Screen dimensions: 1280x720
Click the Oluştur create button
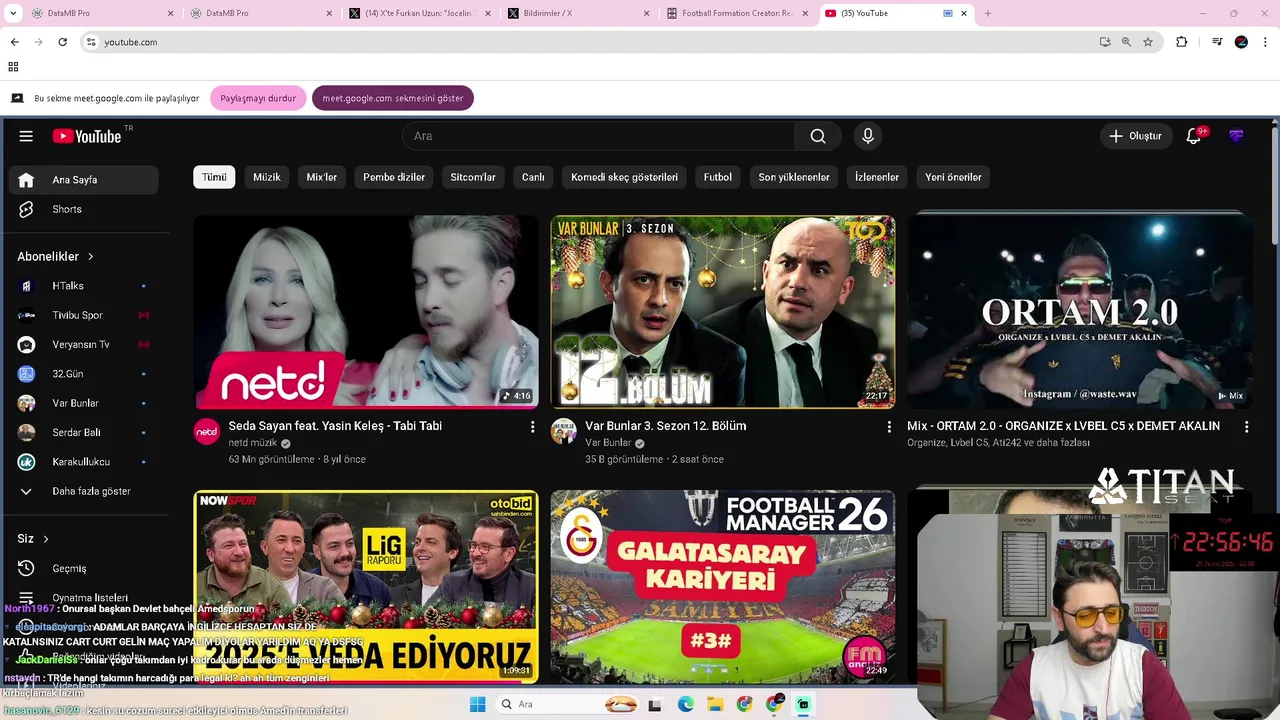pos(1135,136)
